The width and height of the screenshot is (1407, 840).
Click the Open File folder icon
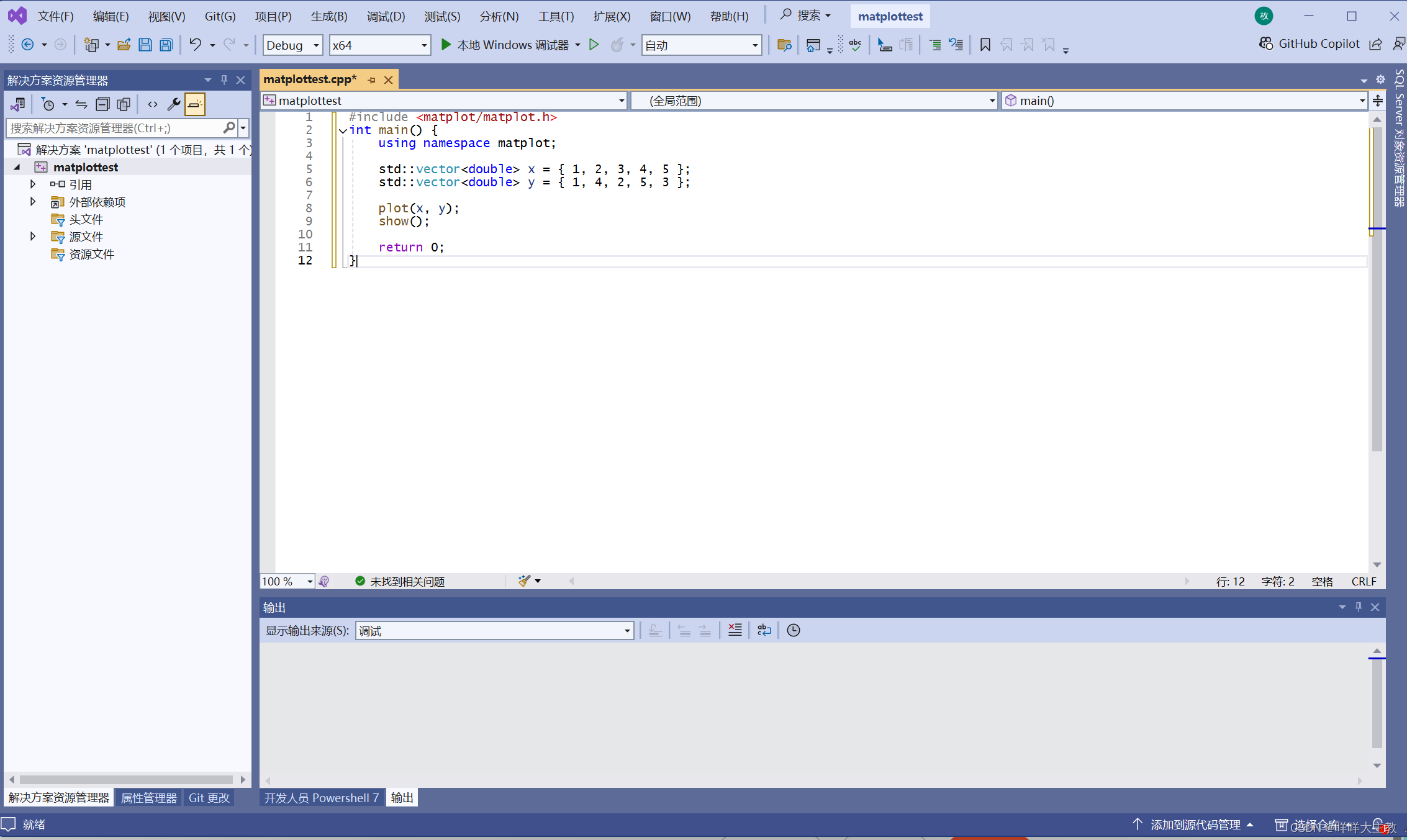tap(124, 45)
